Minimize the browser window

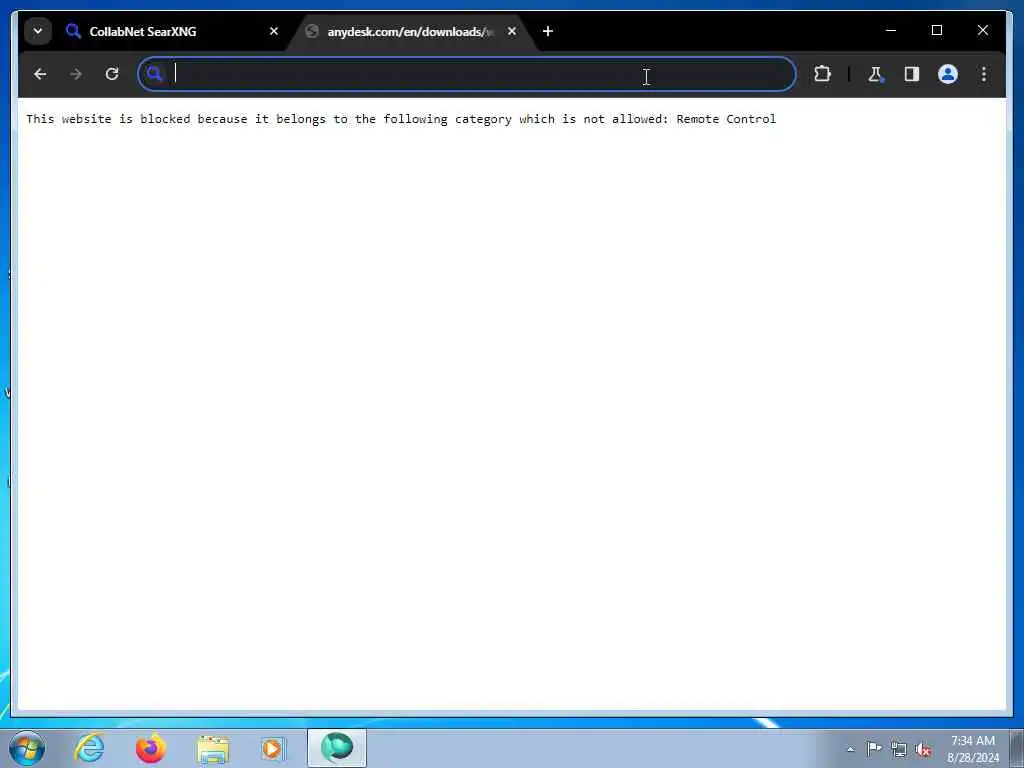click(x=891, y=30)
